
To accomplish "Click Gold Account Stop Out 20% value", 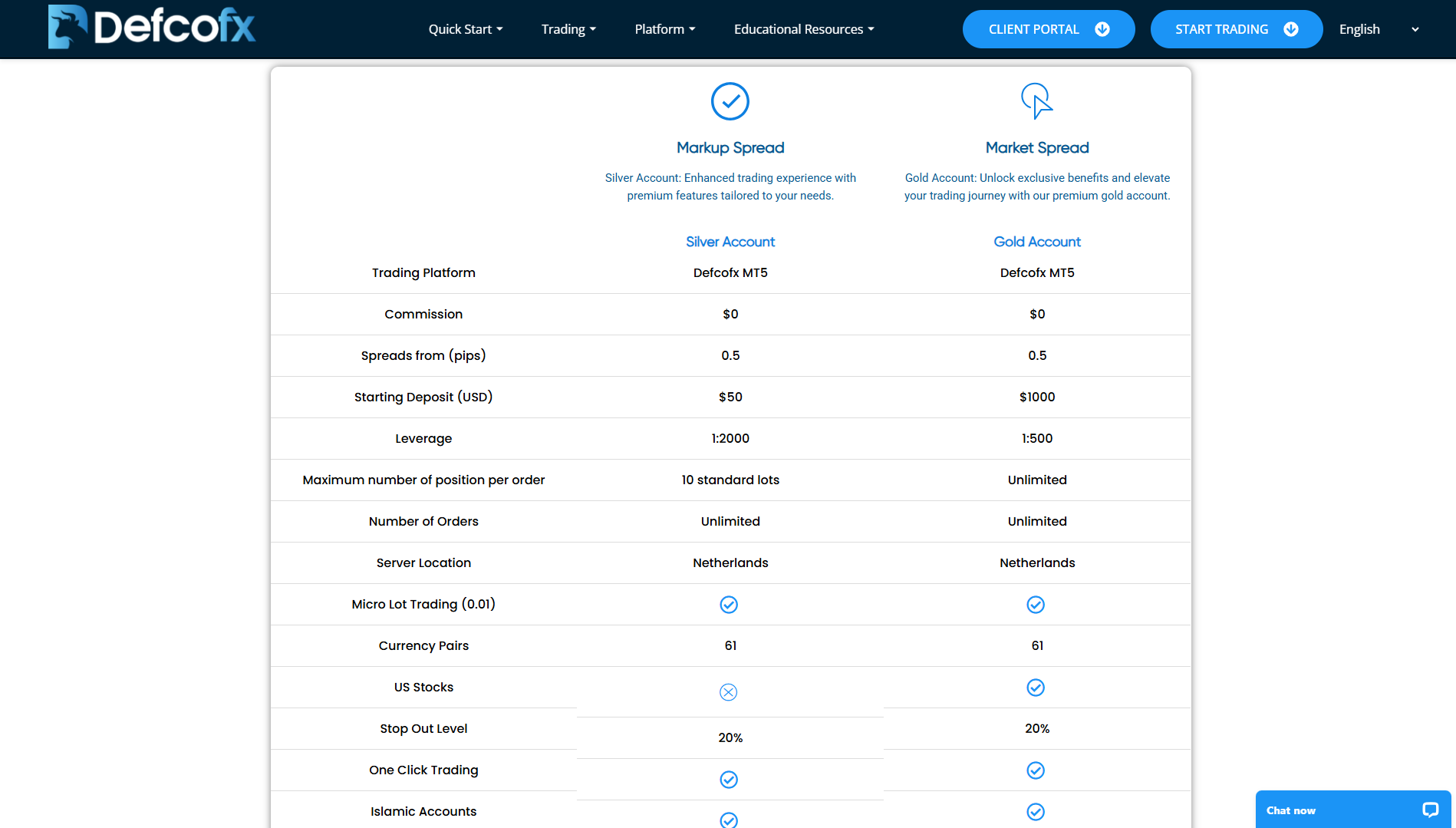I will click(1037, 728).
